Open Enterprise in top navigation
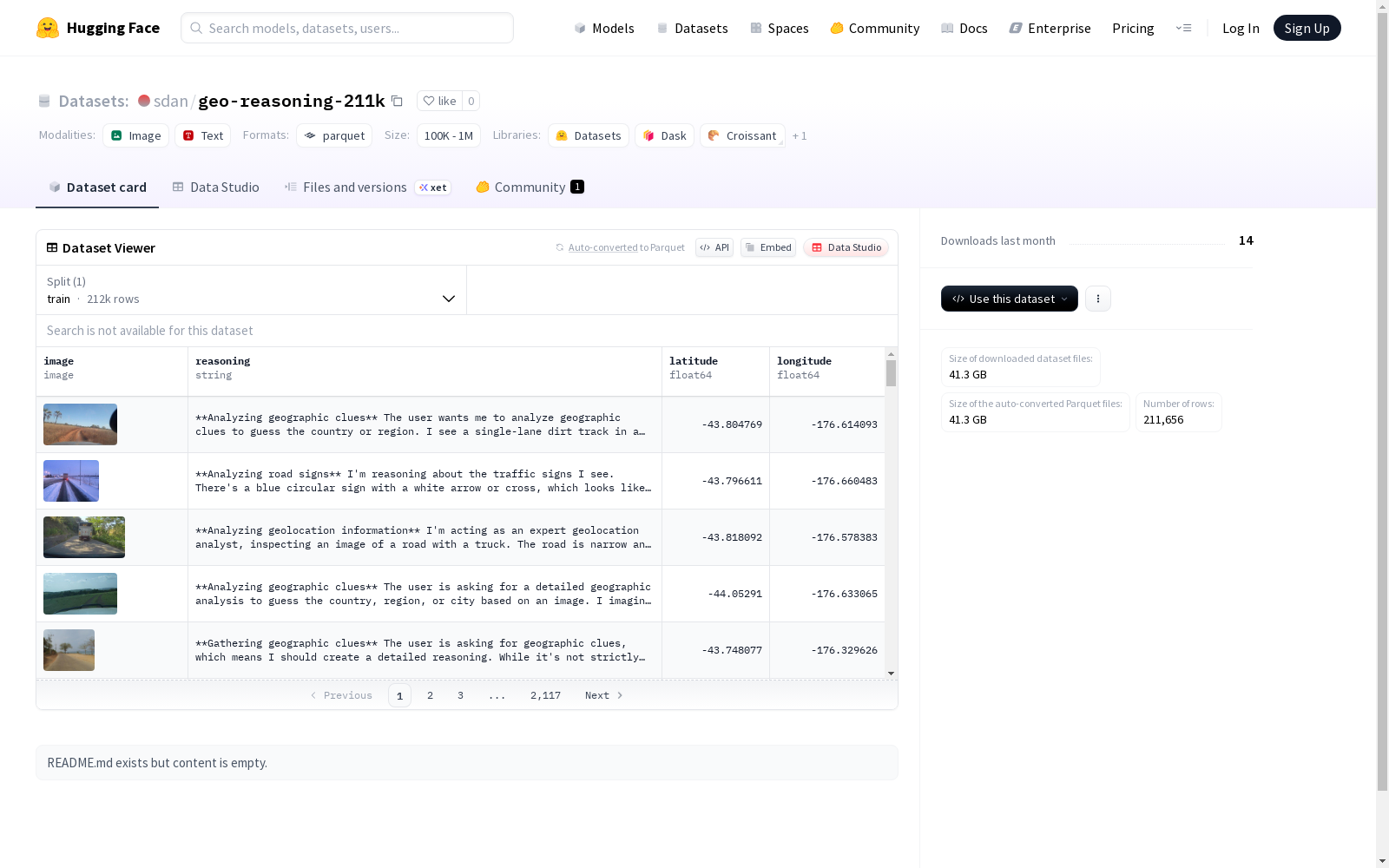 click(1050, 28)
